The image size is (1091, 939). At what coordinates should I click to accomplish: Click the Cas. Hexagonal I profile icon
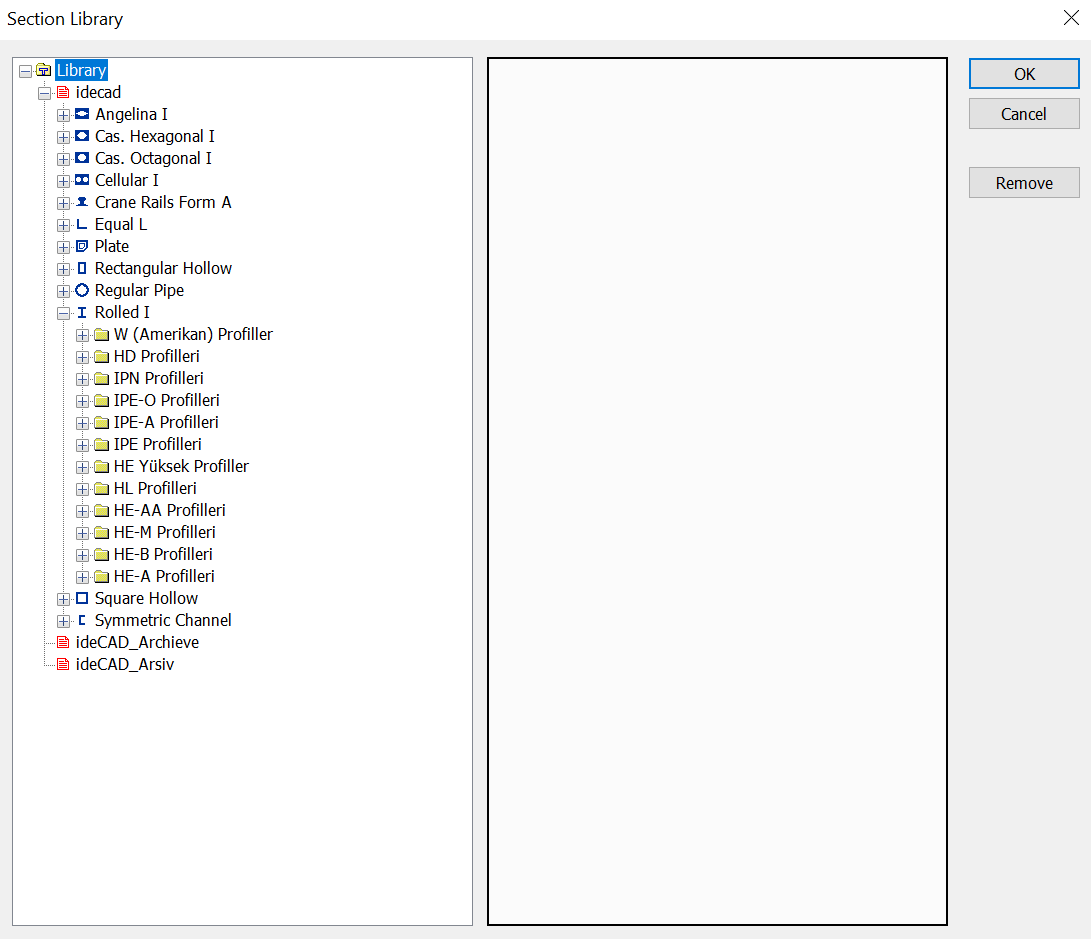[81, 136]
